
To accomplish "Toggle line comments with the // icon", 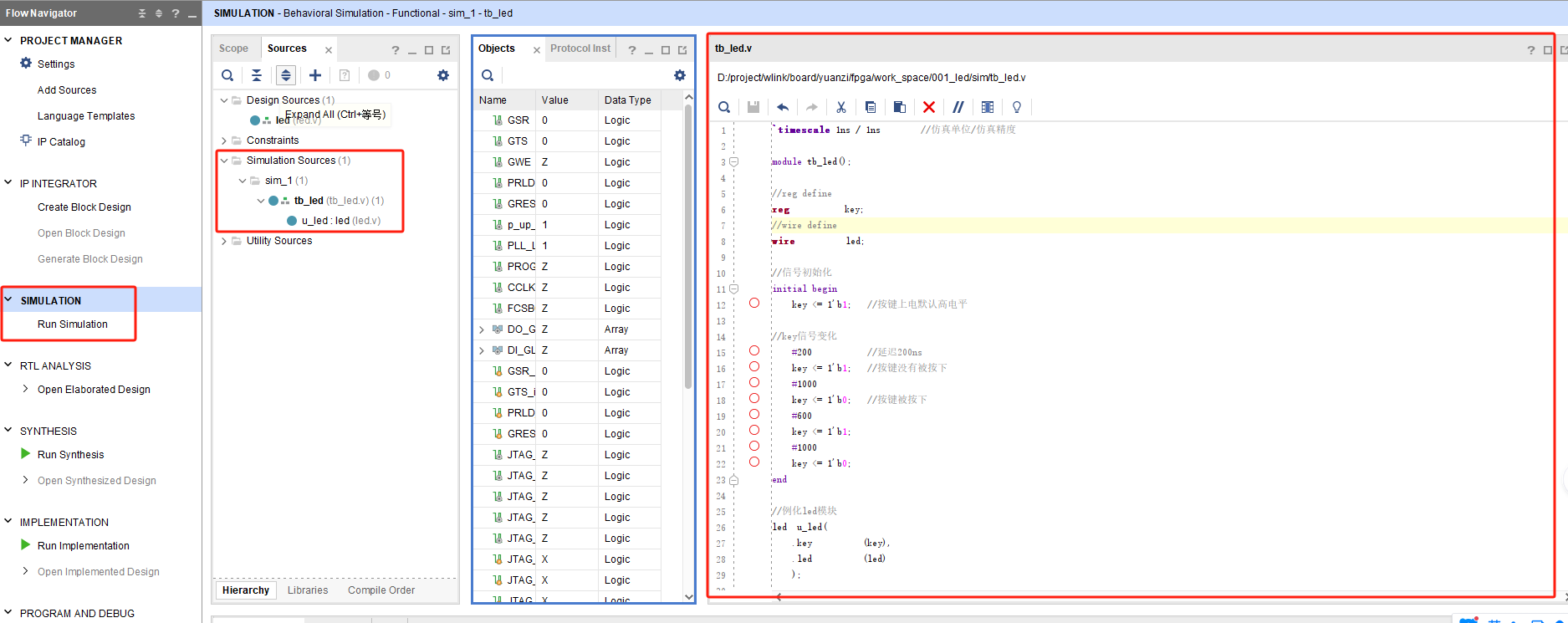I will click(x=958, y=107).
